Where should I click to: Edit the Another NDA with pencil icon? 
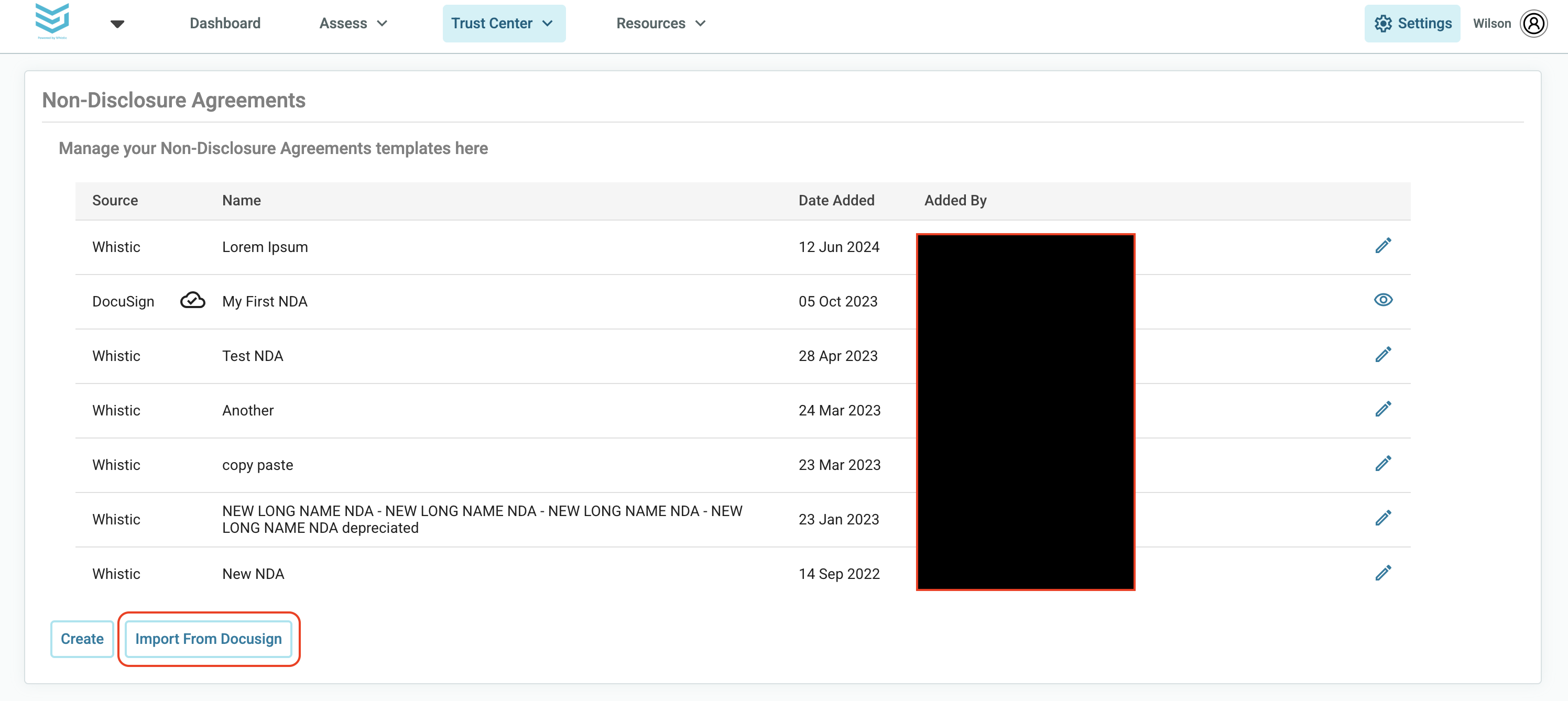coord(1383,409)
